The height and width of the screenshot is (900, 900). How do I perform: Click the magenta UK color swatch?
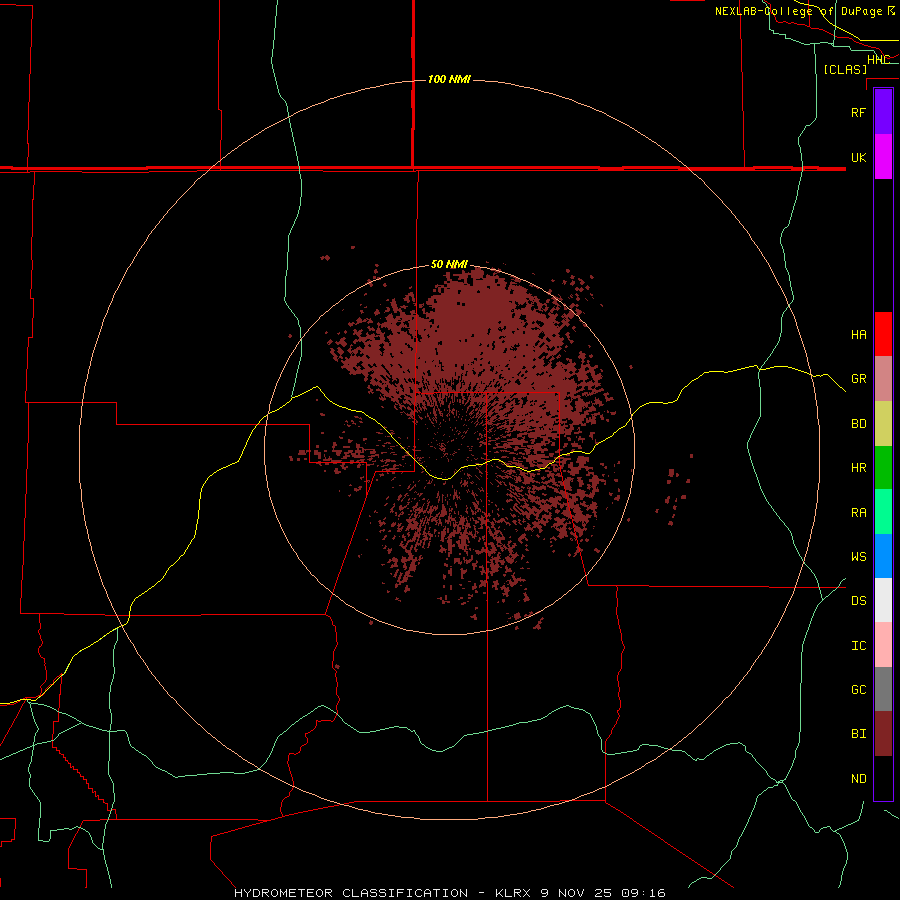coord(883,157)
